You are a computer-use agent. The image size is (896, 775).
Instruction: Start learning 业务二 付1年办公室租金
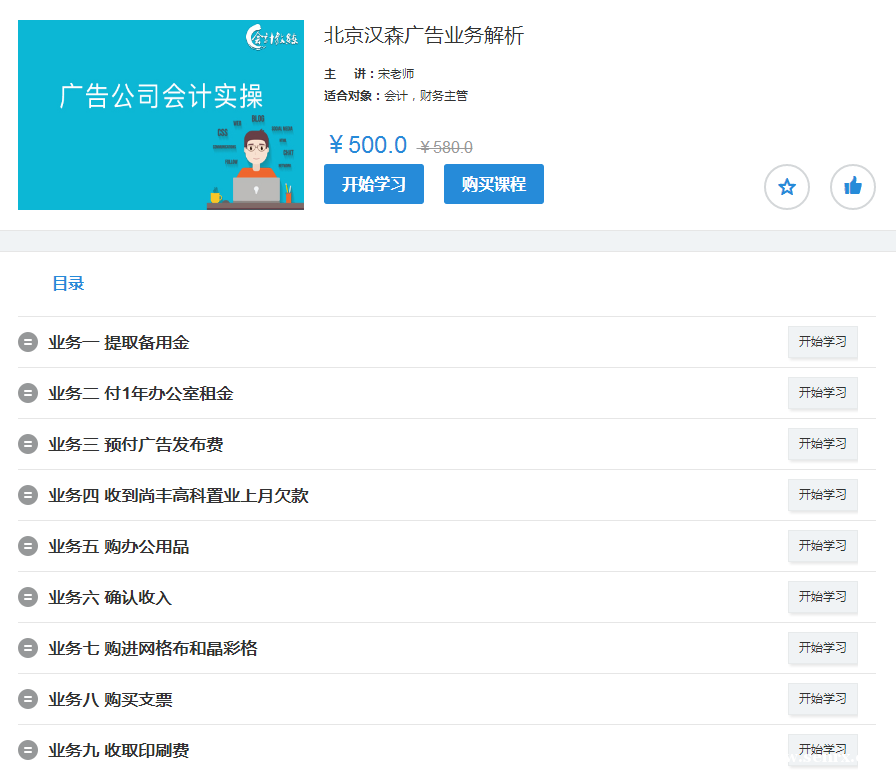pos(822,393)
